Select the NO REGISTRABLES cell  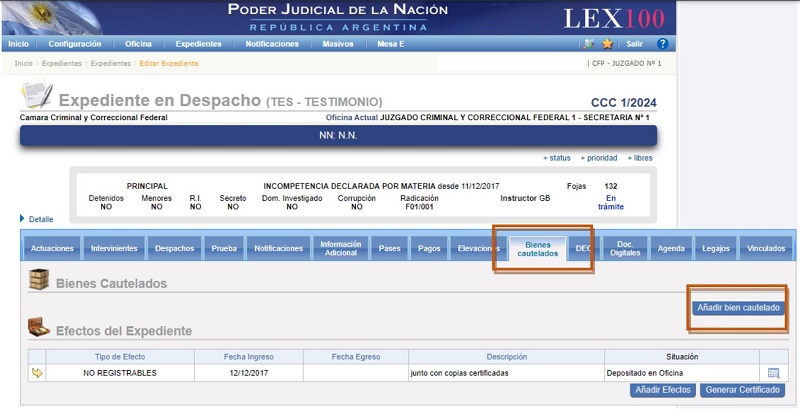(x=120, y=373)
